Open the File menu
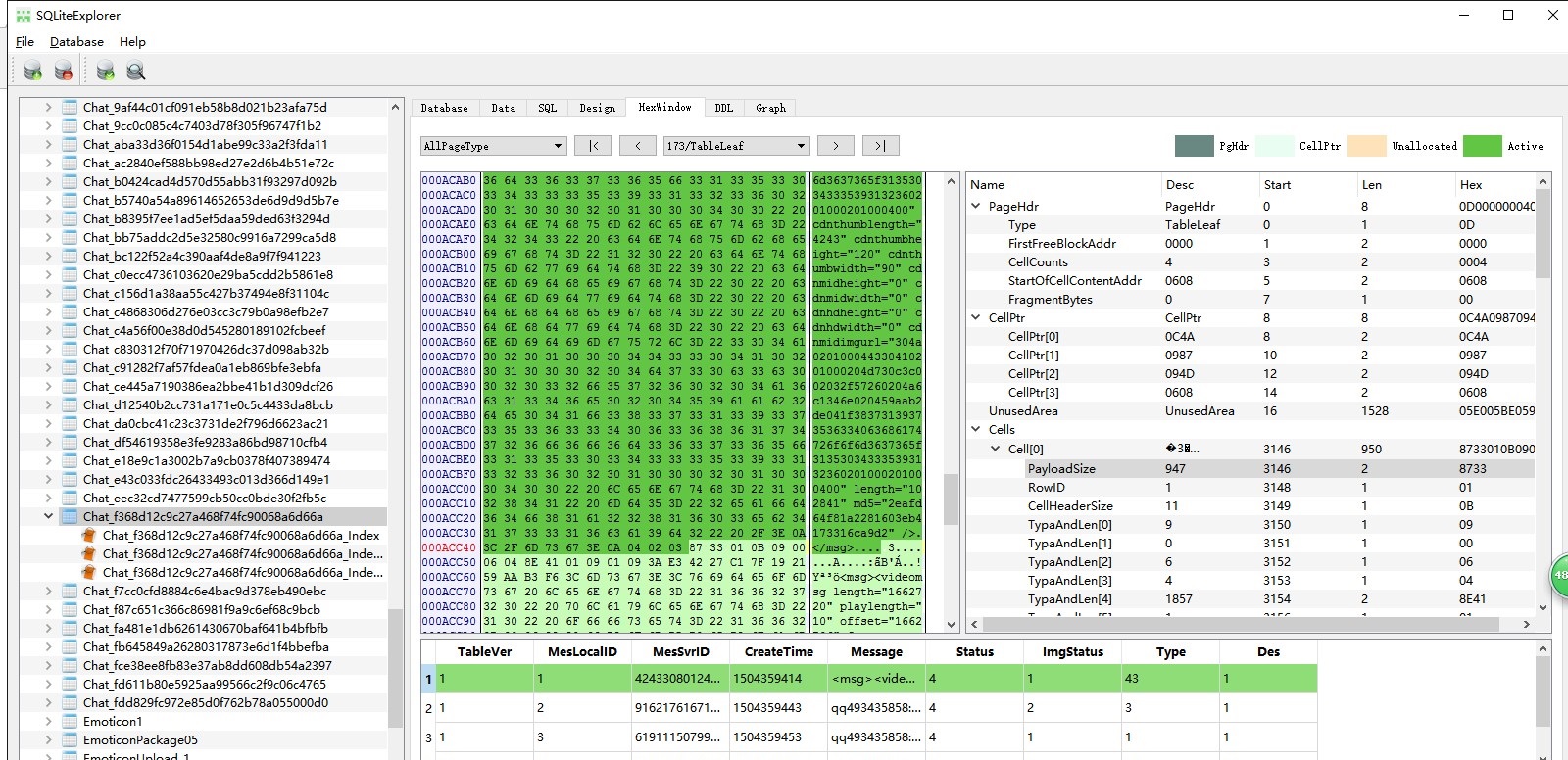The height and width of the screenshot is (760, 1568). pyautogui.click(x=24, y=41)
